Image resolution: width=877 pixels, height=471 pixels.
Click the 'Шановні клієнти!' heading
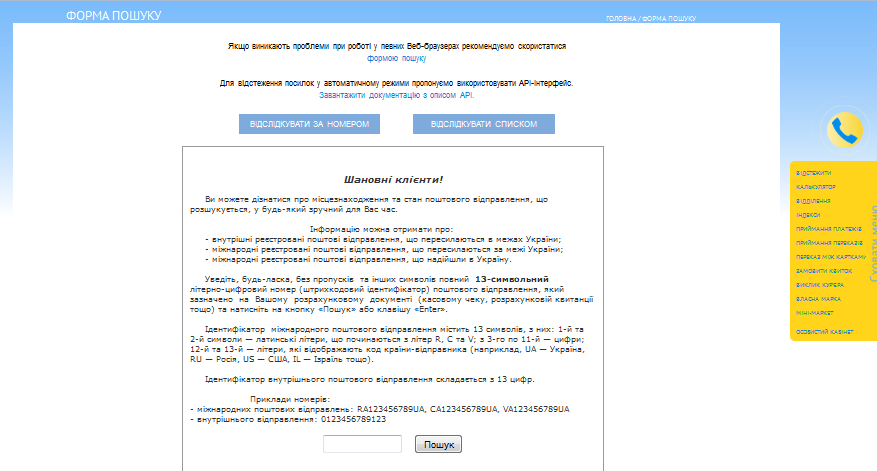(x=393, y=180)
